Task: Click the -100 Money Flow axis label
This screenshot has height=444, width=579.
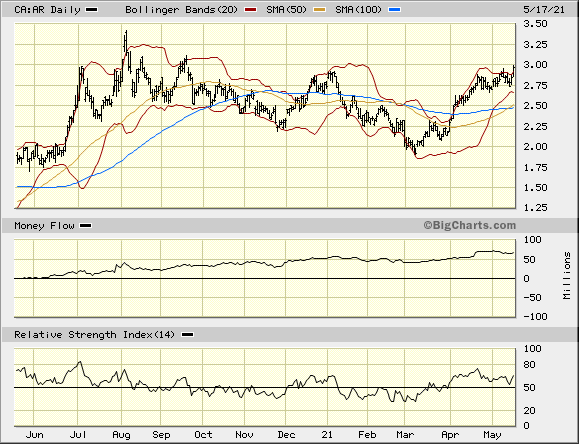Action: click(x=535, y=317)
